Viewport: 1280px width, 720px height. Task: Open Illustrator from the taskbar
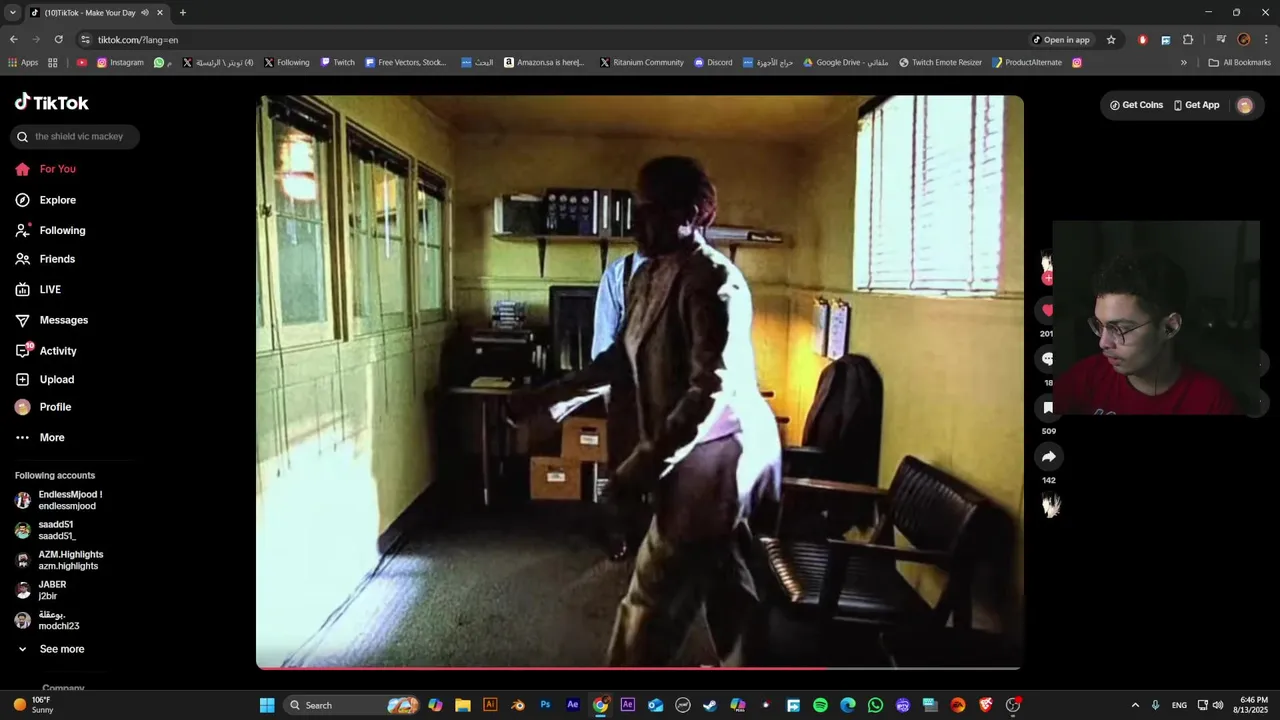490,705
